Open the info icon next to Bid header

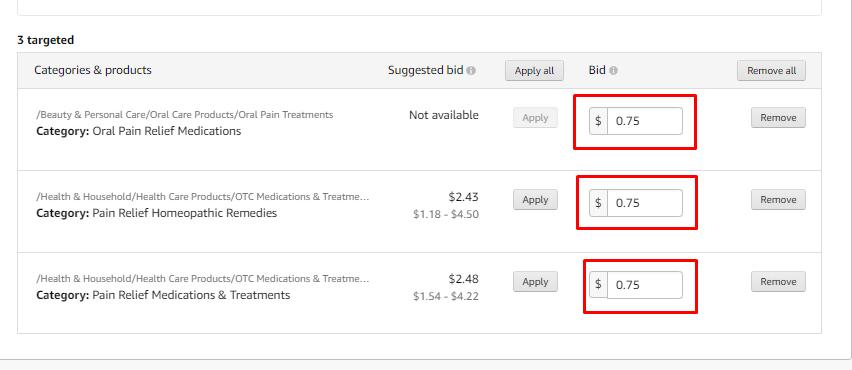613,71
